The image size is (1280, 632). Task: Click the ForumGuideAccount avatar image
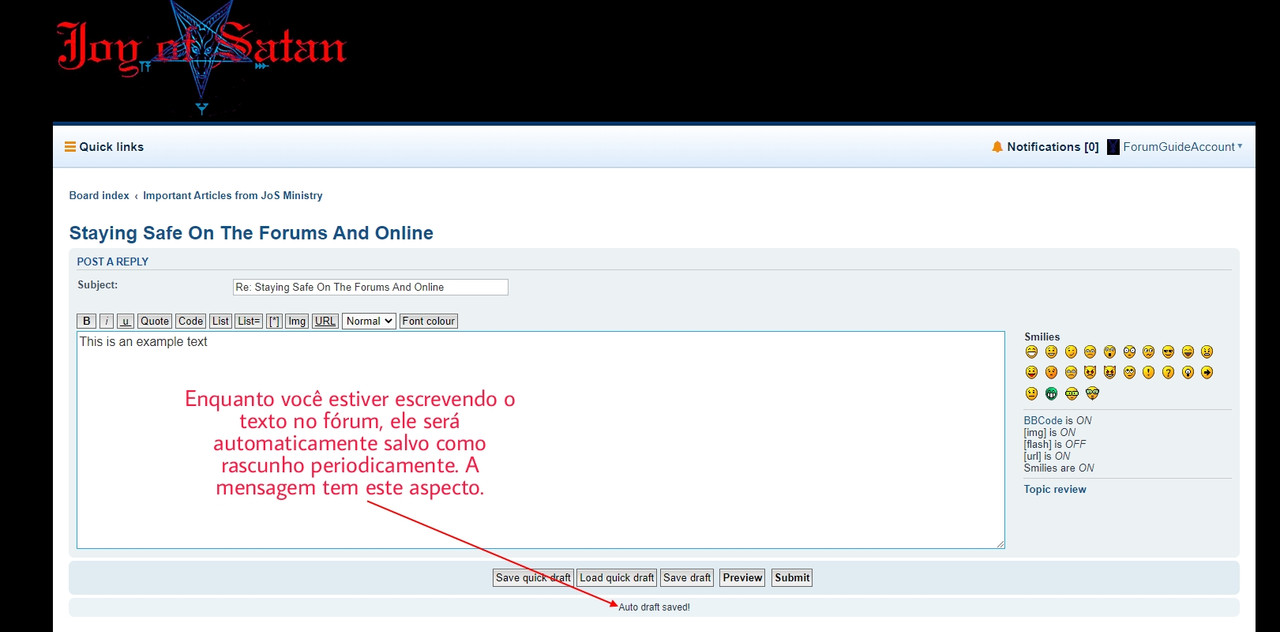(x=1113, y=147)
